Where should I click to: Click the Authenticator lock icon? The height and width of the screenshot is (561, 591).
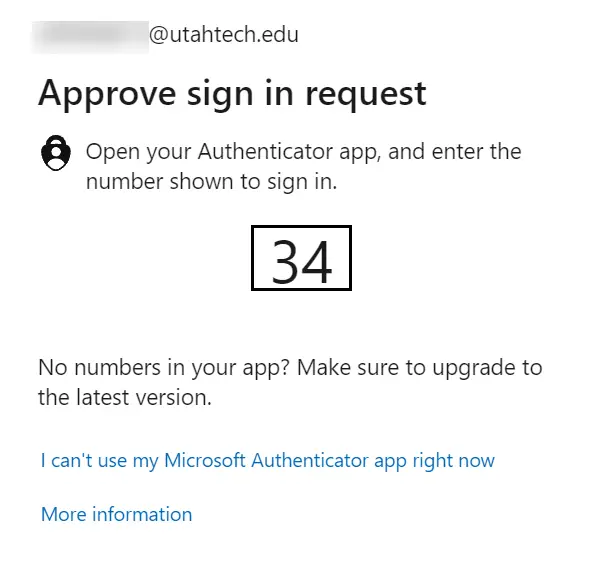pos(56,153)
